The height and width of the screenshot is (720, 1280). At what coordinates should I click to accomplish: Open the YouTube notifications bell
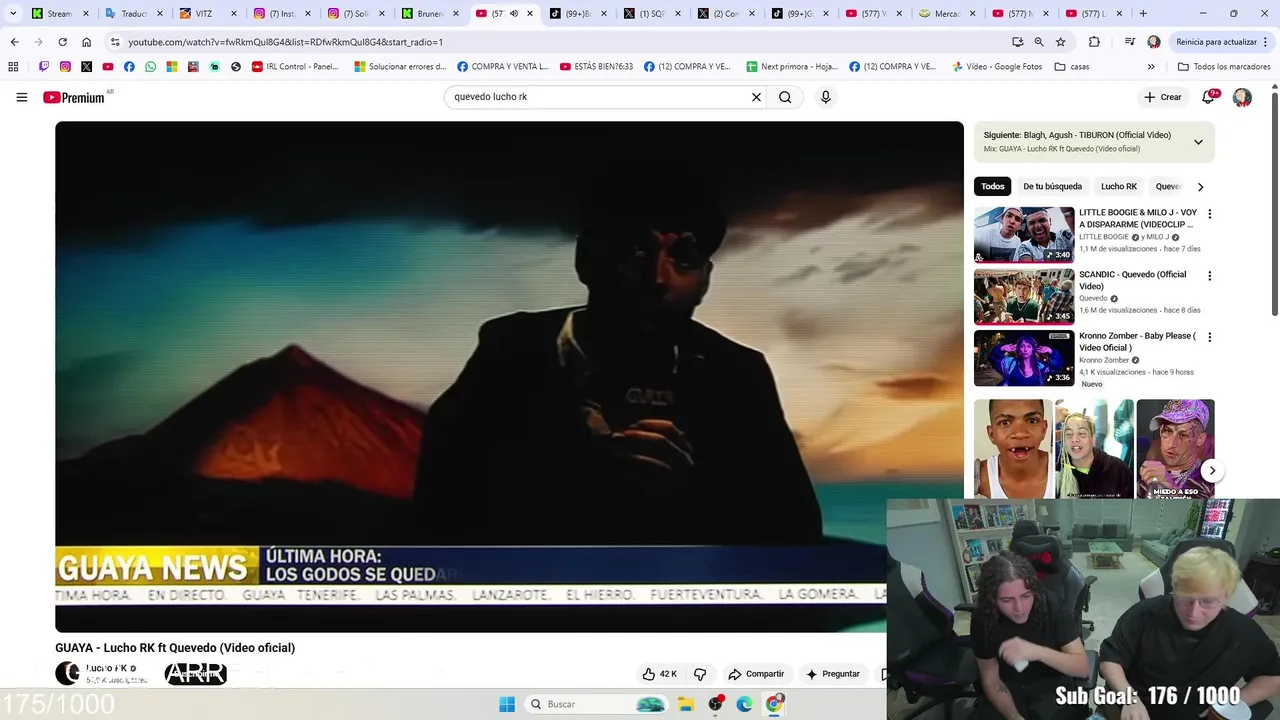click(x=1208, y=97)
